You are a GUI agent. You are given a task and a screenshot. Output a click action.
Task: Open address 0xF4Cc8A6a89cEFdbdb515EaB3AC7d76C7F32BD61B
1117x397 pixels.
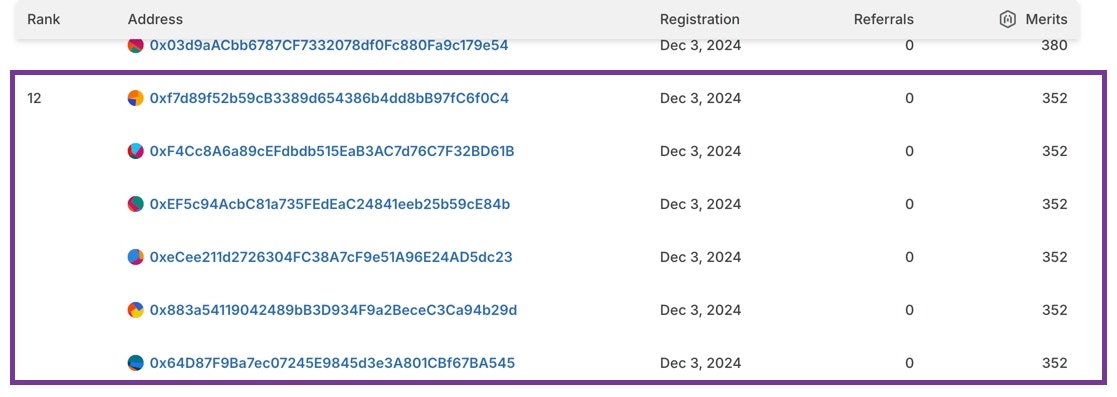point(332,151)
